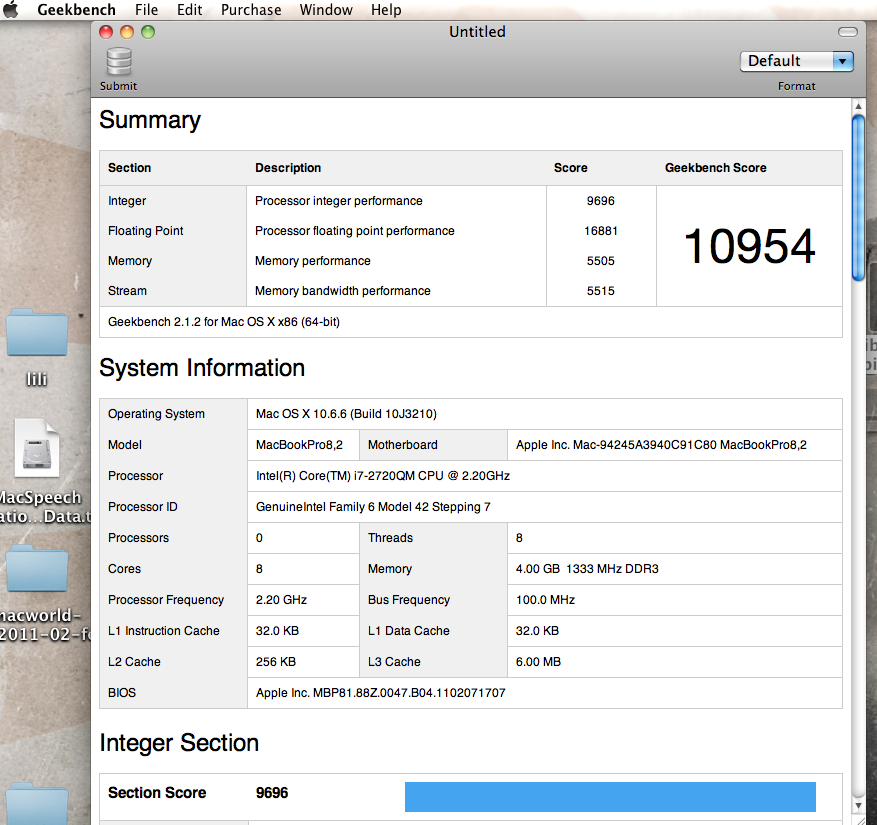
Task: Click the Description column header
Action: pyautogui.click(x=288, y=168)
